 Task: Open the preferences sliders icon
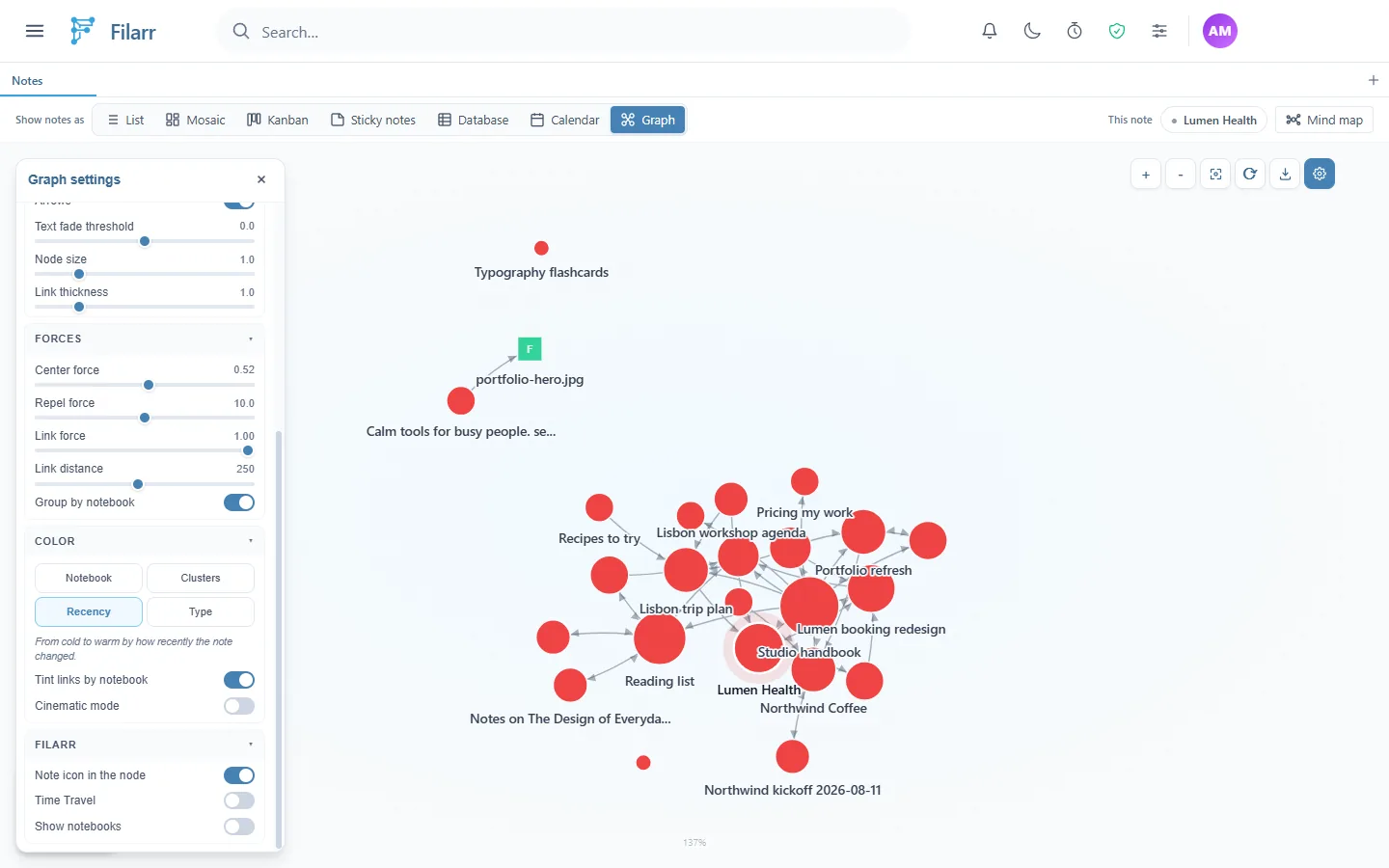(x=1159, y=31)
